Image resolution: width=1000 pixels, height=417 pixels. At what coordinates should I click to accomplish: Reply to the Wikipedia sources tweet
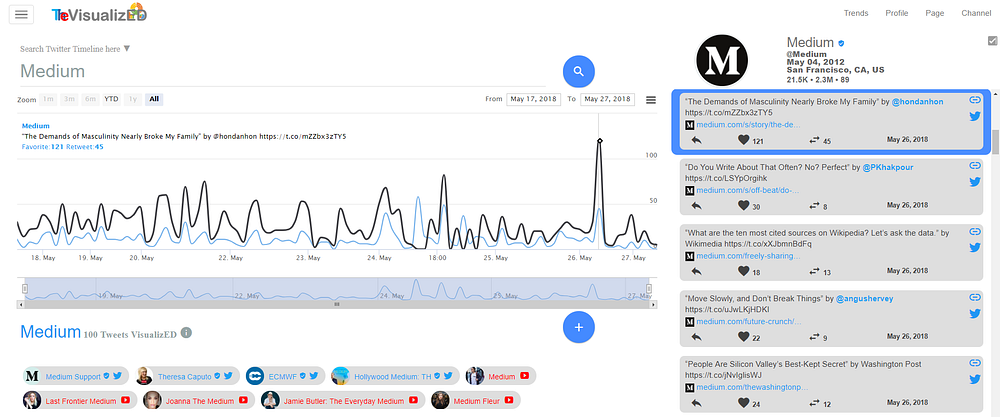696,271
